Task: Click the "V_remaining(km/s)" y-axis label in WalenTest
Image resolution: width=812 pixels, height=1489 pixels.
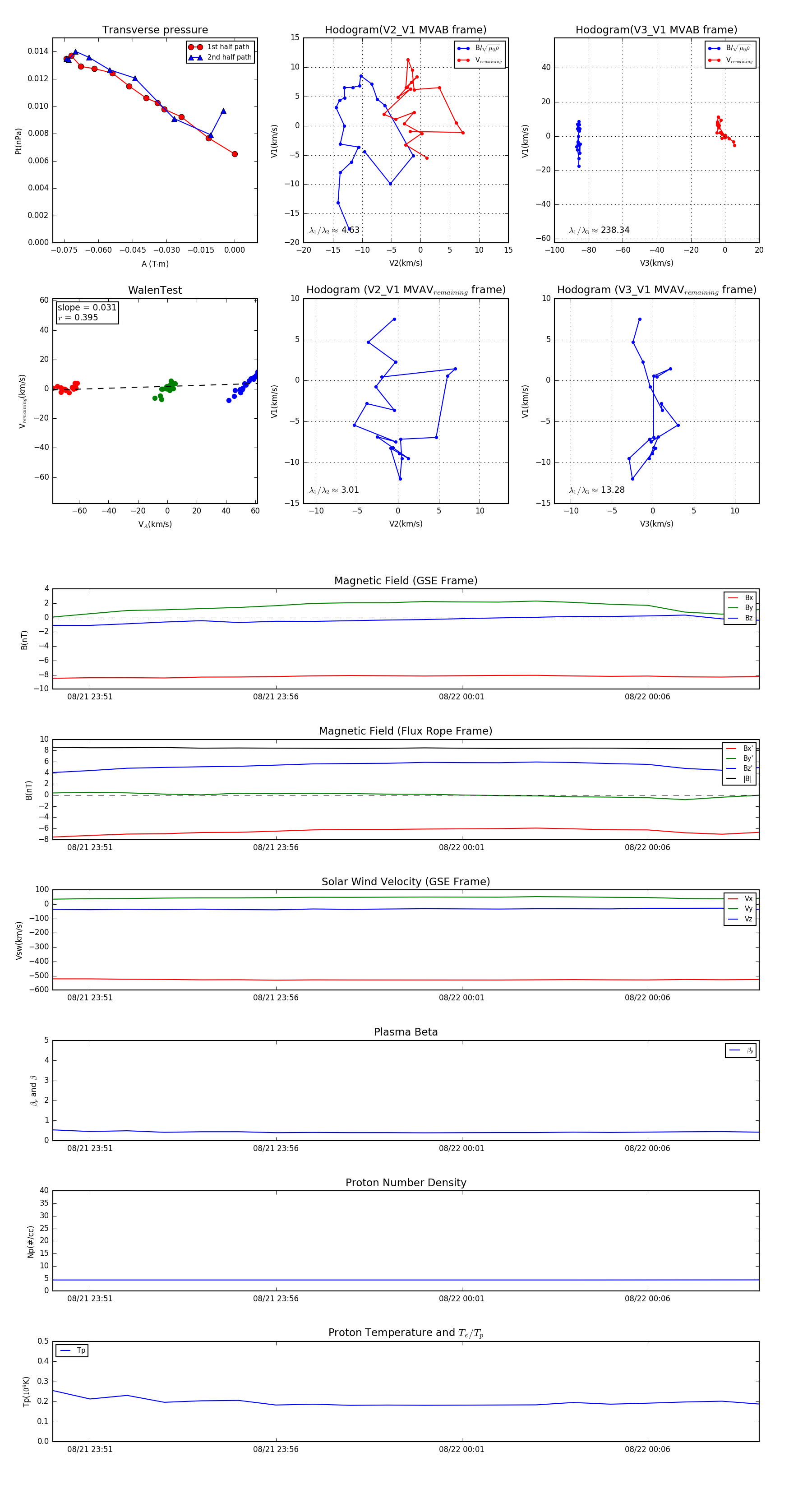Action: 22,401
